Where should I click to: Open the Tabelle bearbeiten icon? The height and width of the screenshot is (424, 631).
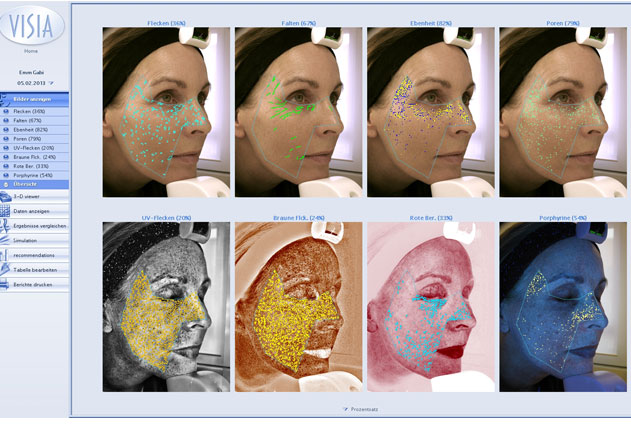coord(5,270)
